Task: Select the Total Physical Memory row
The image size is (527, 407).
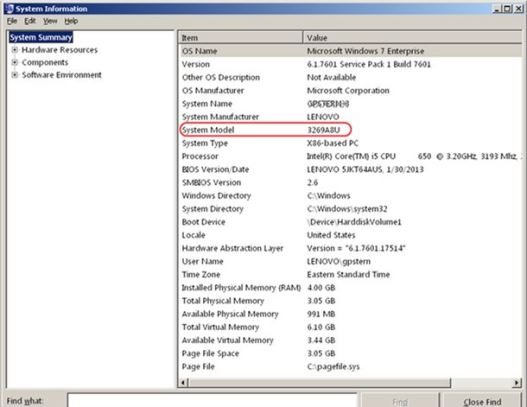Action: tap(350, 300)
